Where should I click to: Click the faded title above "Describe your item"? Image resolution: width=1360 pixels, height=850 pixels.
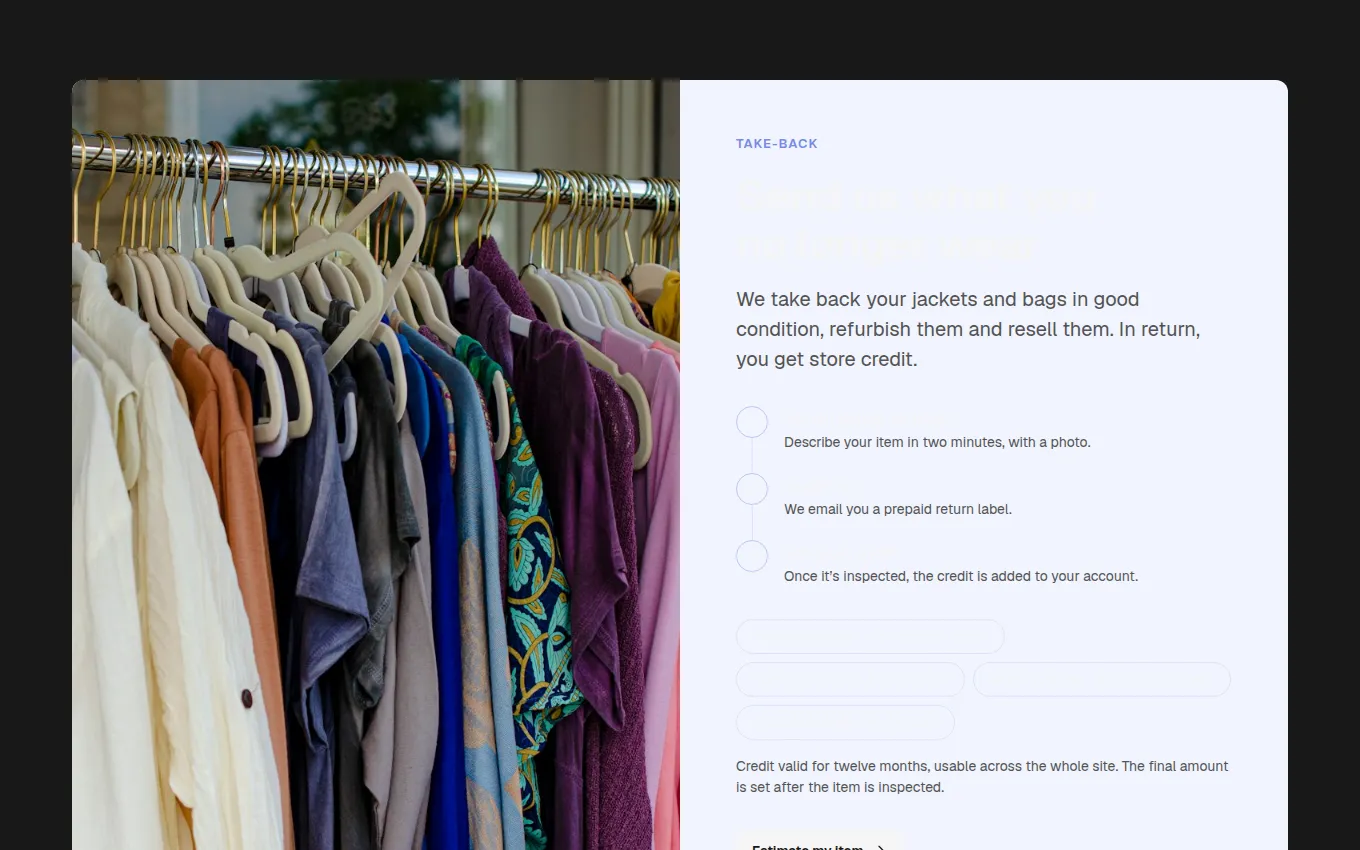(872, 416)
